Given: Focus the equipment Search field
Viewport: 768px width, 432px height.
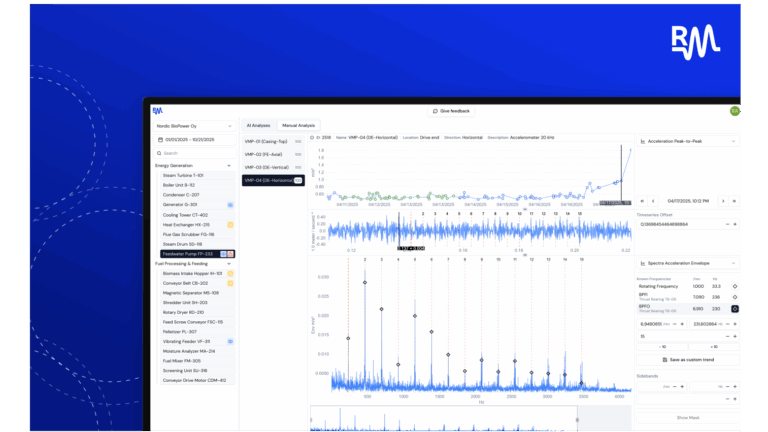Looking at the screenshot, I should point(194,153).
